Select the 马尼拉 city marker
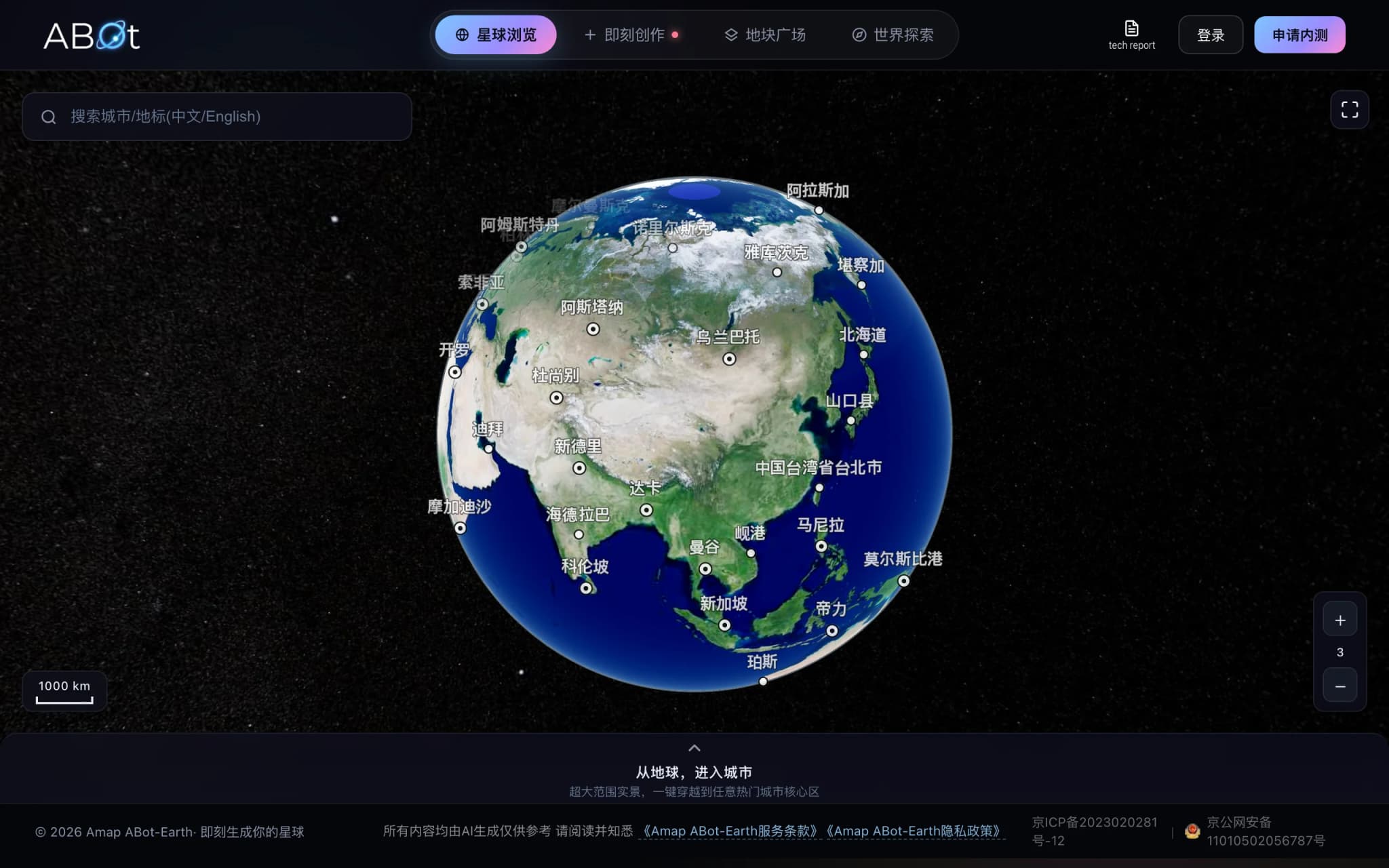 pyautogui.click(x=821, y=546)
